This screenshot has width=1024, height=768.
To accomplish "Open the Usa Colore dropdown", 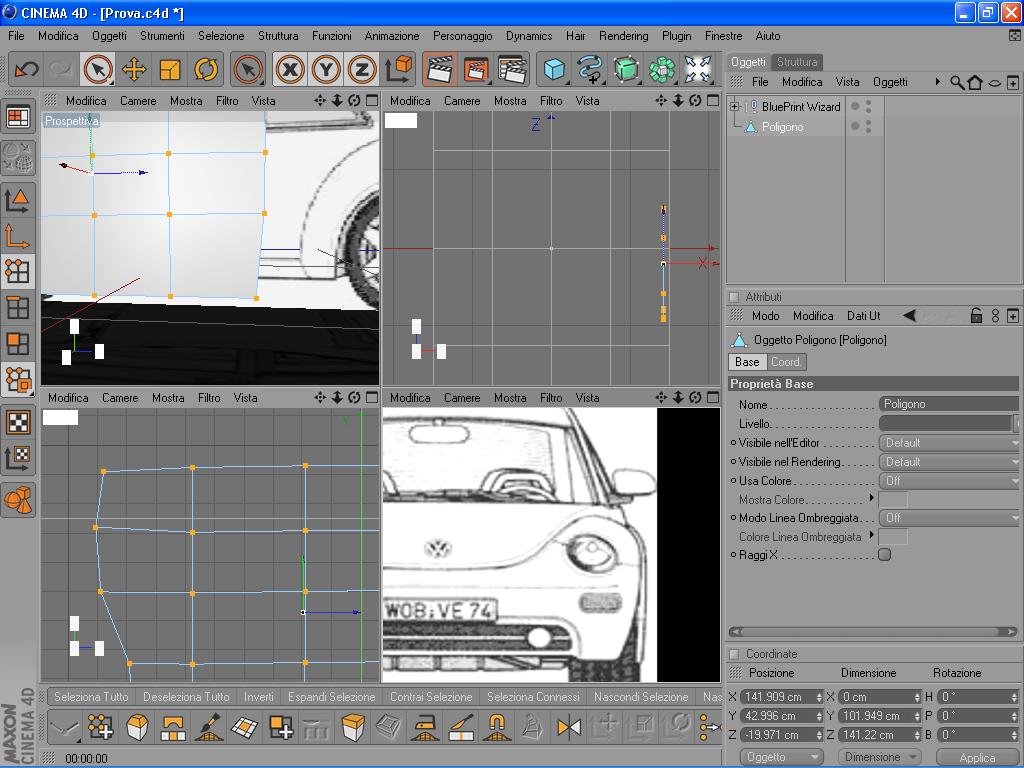I will (948, 481).
